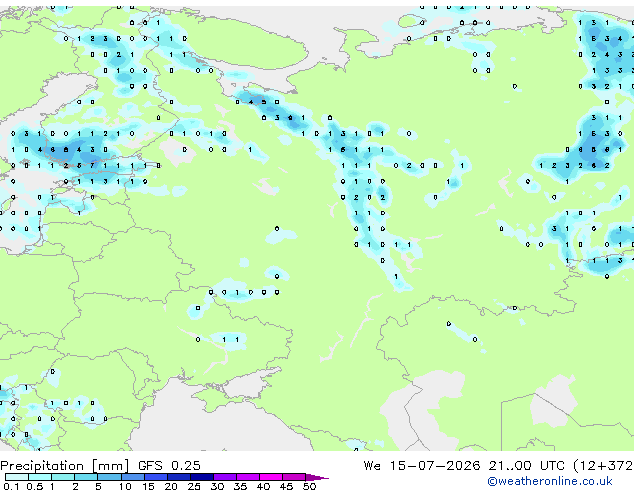Click the '30' legend scale label

217,486
